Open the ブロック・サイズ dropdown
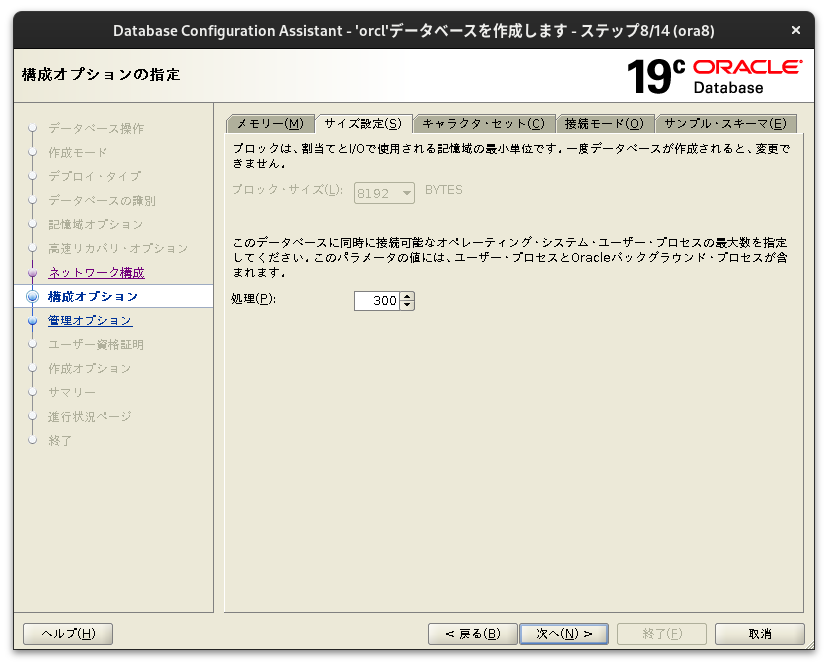Image resolution: width=828 pixels, height=666 pixels. click(x=407, y=192)
